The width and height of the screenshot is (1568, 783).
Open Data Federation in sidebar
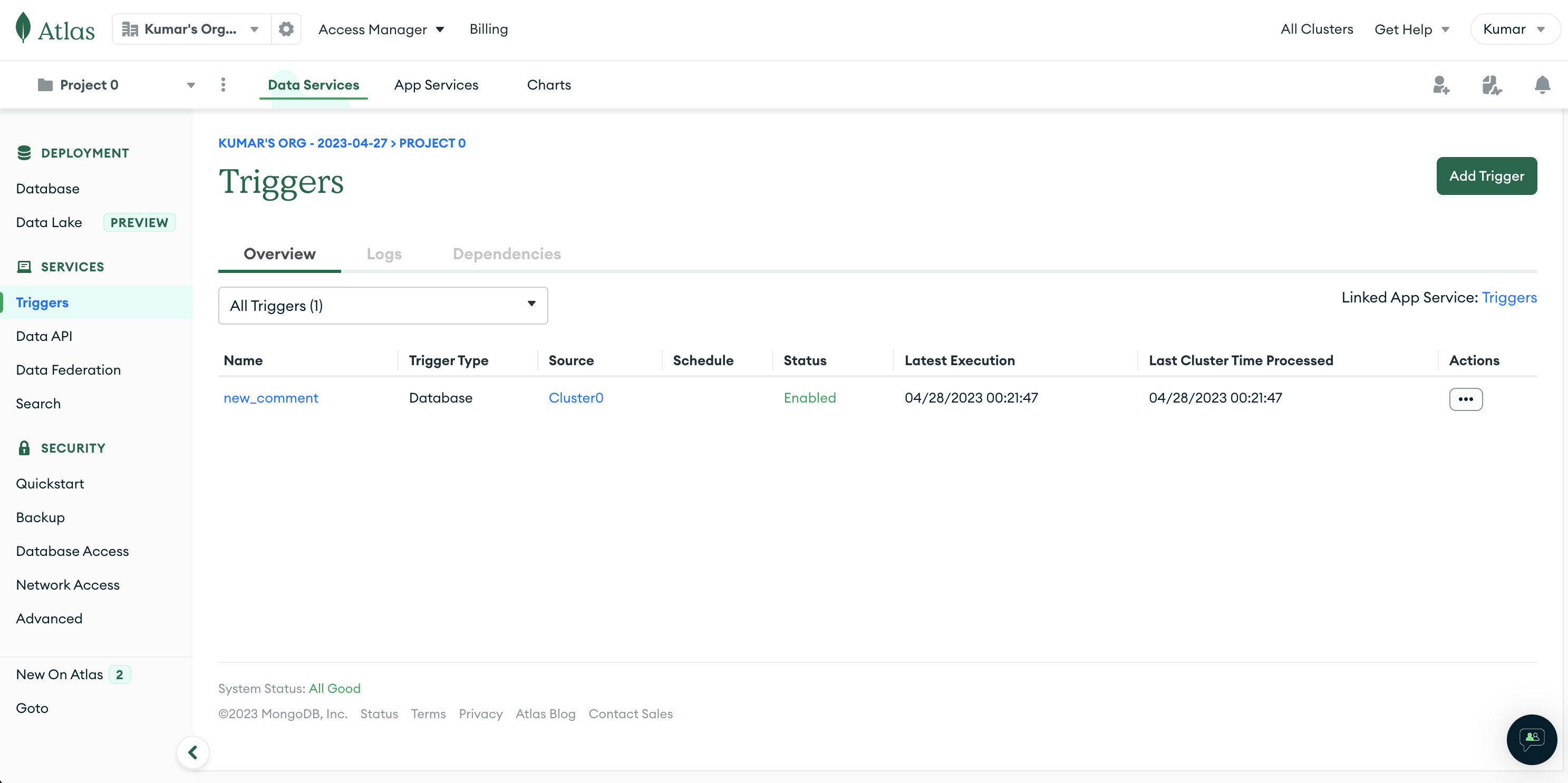68,370
